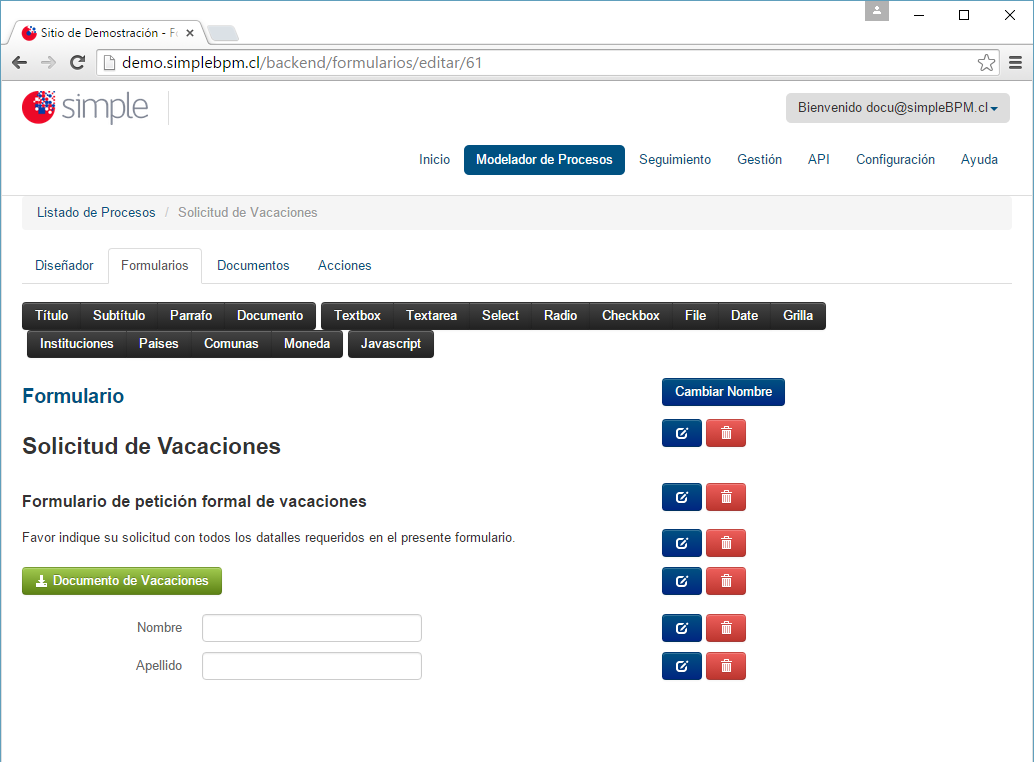Follow the Listado de Procesos breadcrumb
Viewport: 1034px width, 762px height.
tap(96, 212)
